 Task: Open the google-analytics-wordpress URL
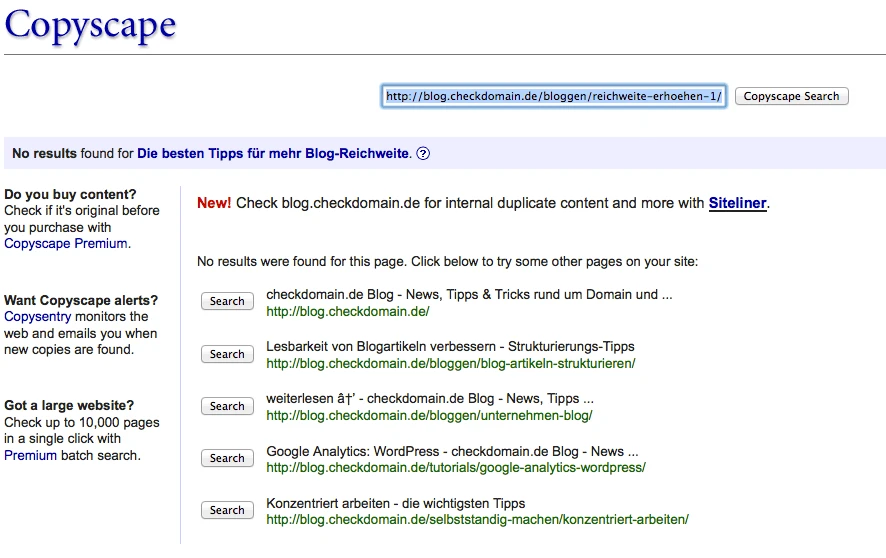point(456,468)
